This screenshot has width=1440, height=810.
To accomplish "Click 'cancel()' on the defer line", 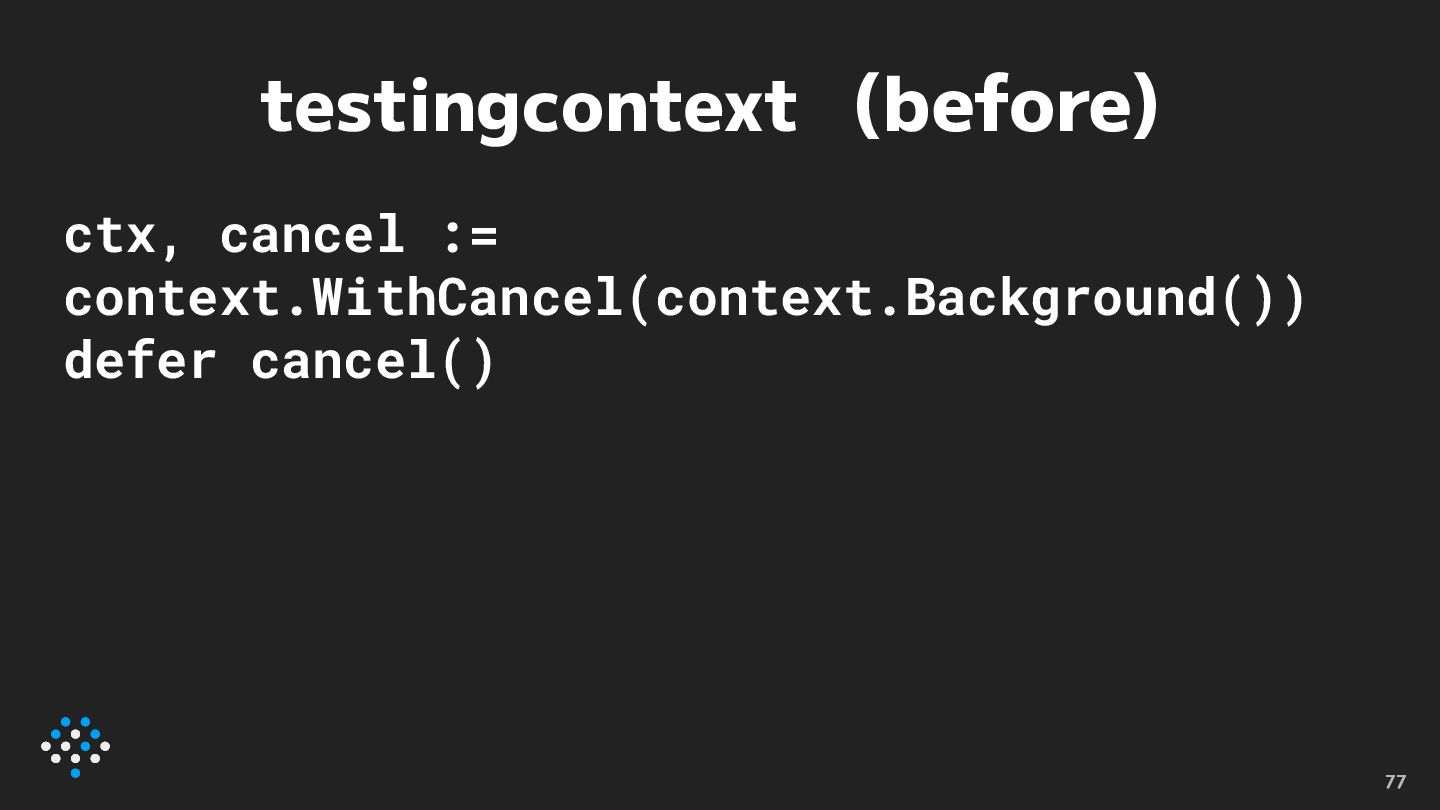I will pos(372,361).
